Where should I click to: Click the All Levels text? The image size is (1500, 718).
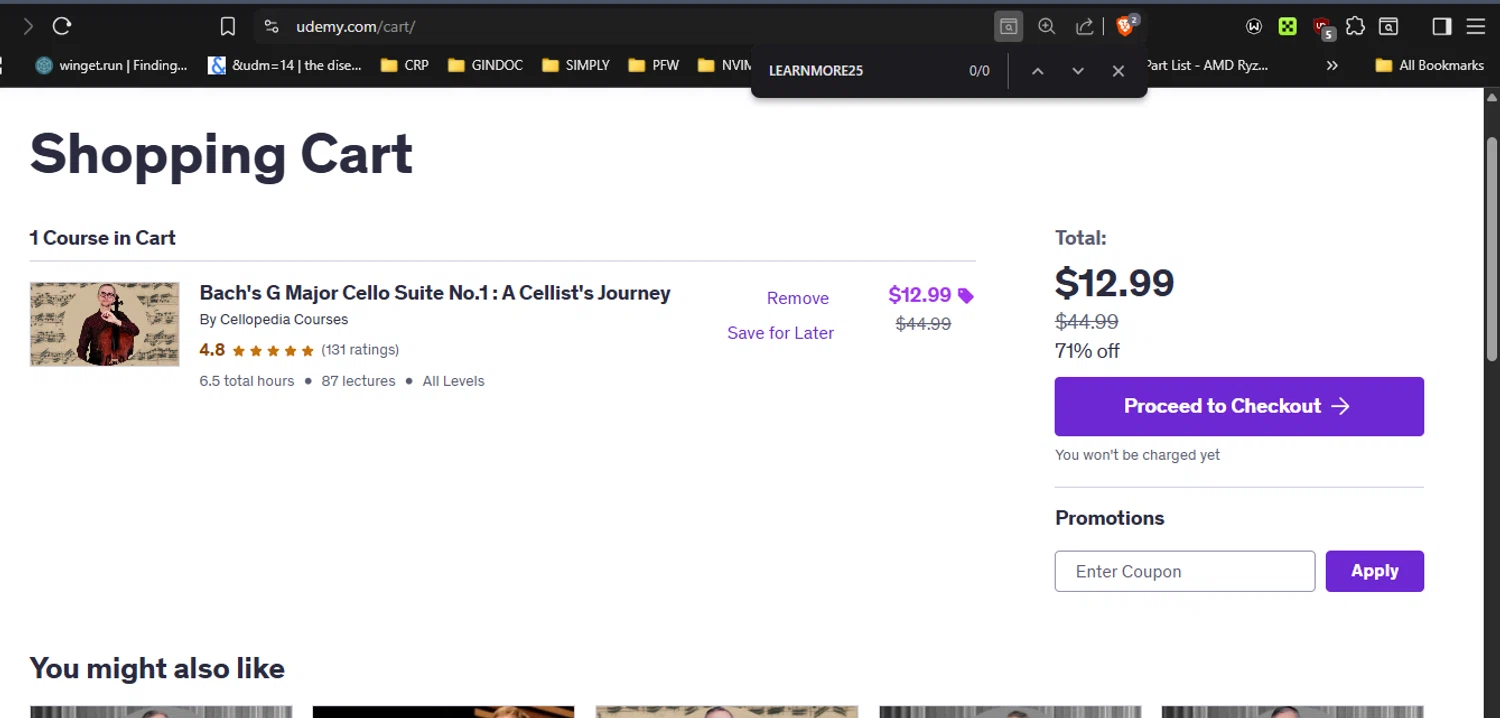453,381
